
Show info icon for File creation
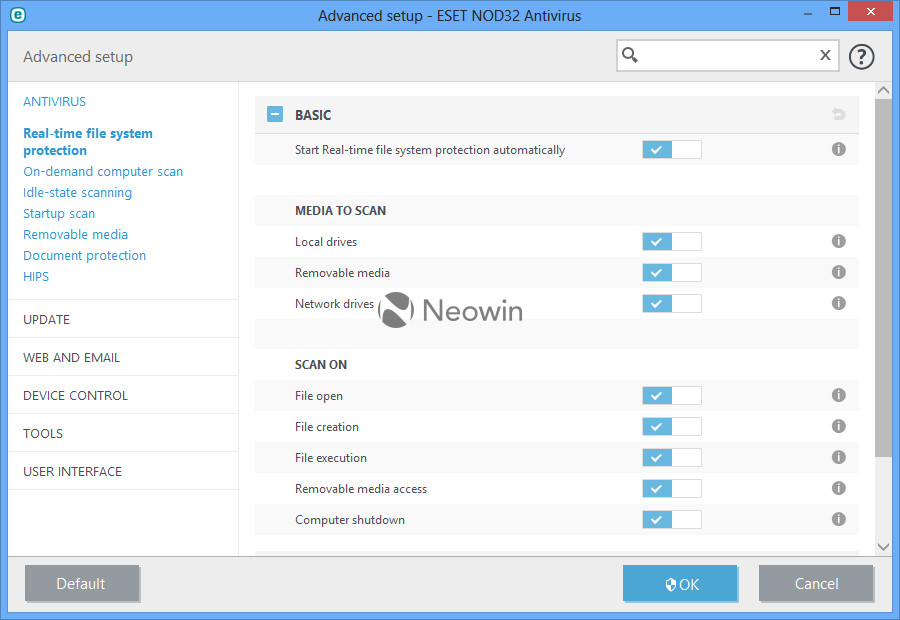point(839,426)
